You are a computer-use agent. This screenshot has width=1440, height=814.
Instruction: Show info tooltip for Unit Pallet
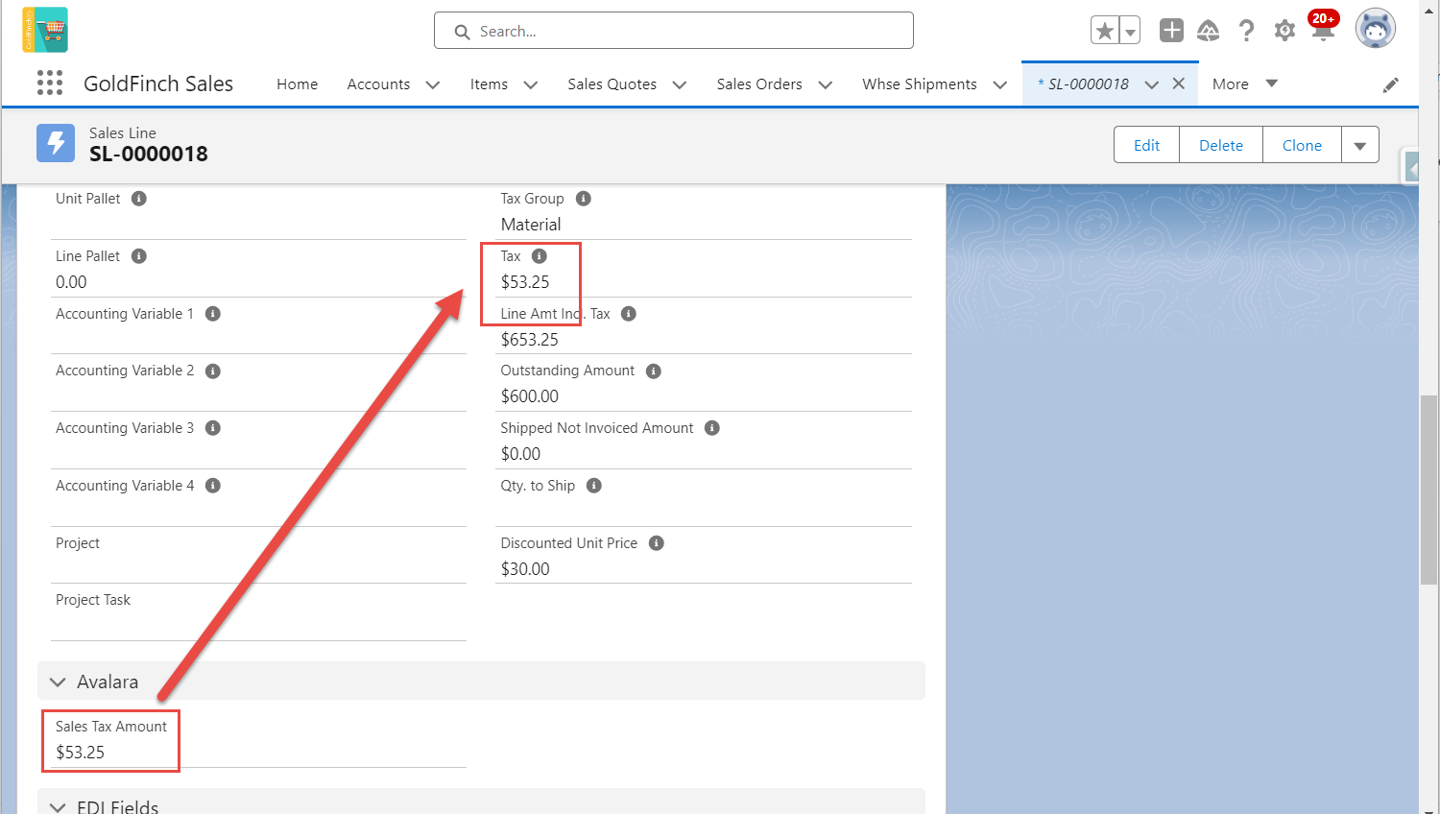click(x=139, y=198)
